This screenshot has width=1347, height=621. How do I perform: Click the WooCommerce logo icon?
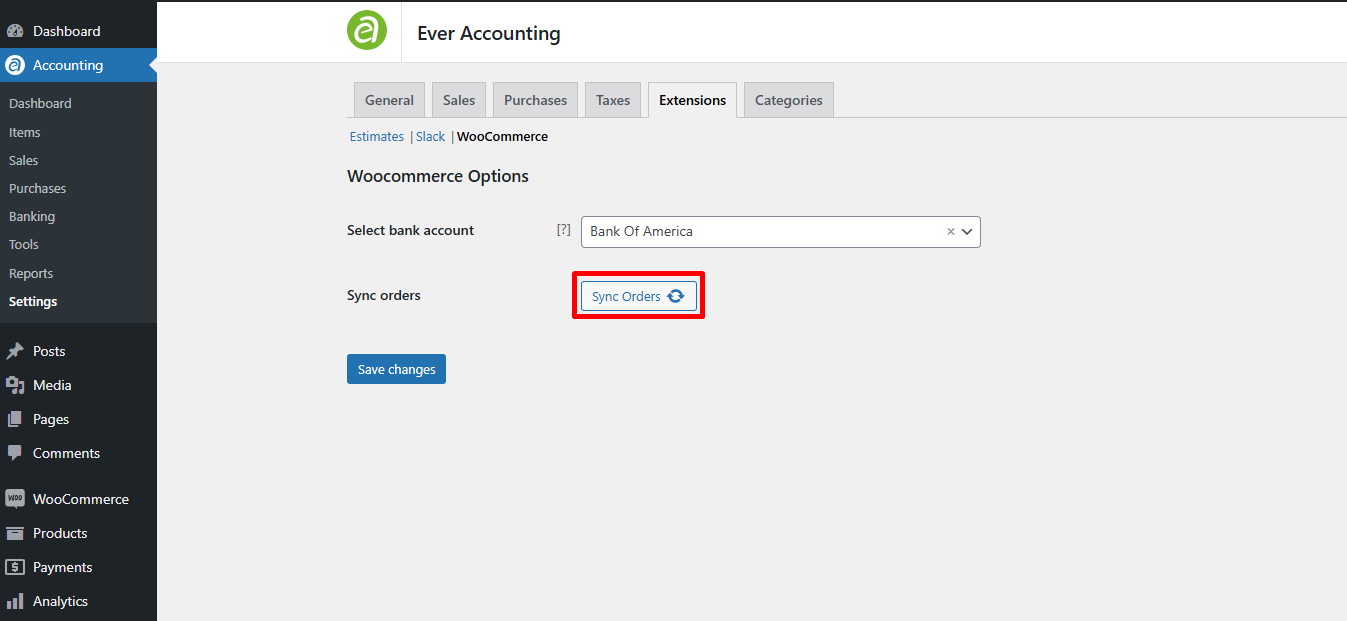(x=15, y=499)
